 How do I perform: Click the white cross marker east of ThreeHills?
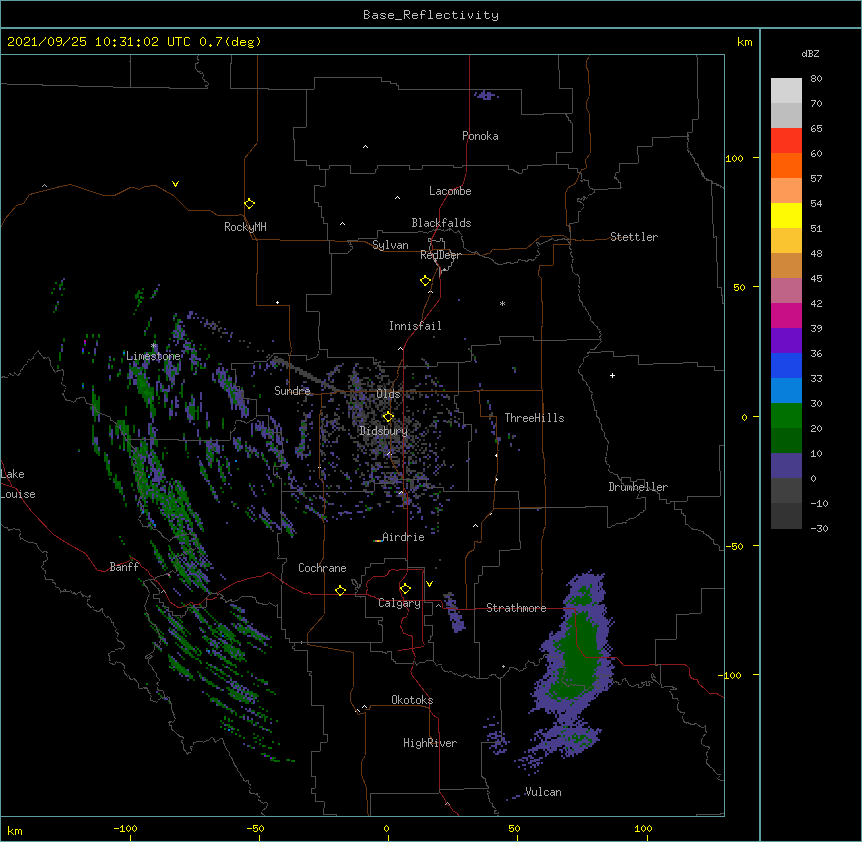612,375
